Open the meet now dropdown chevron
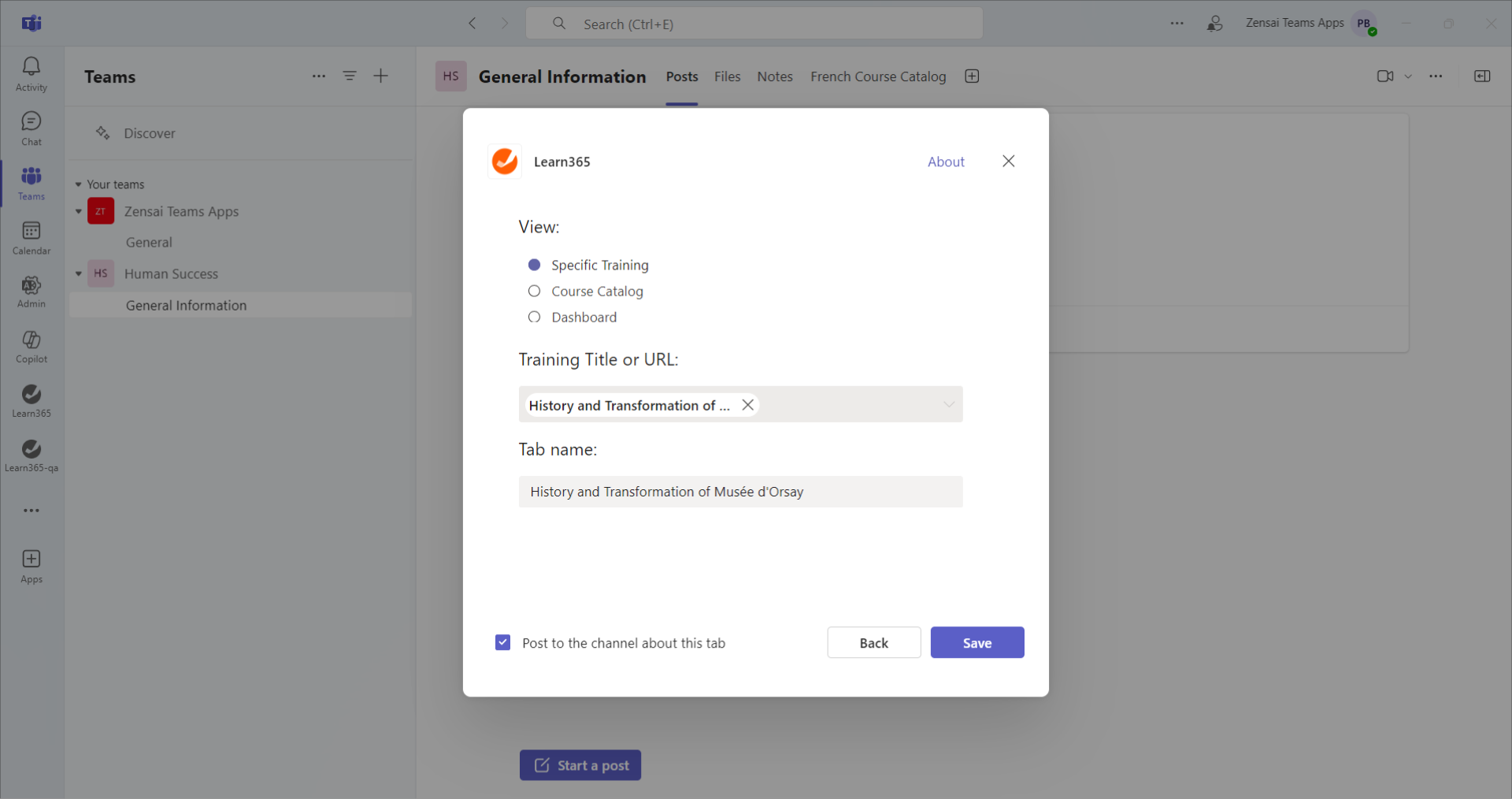Viewport: 1512px width, 799px height. tap(1408, 76)
